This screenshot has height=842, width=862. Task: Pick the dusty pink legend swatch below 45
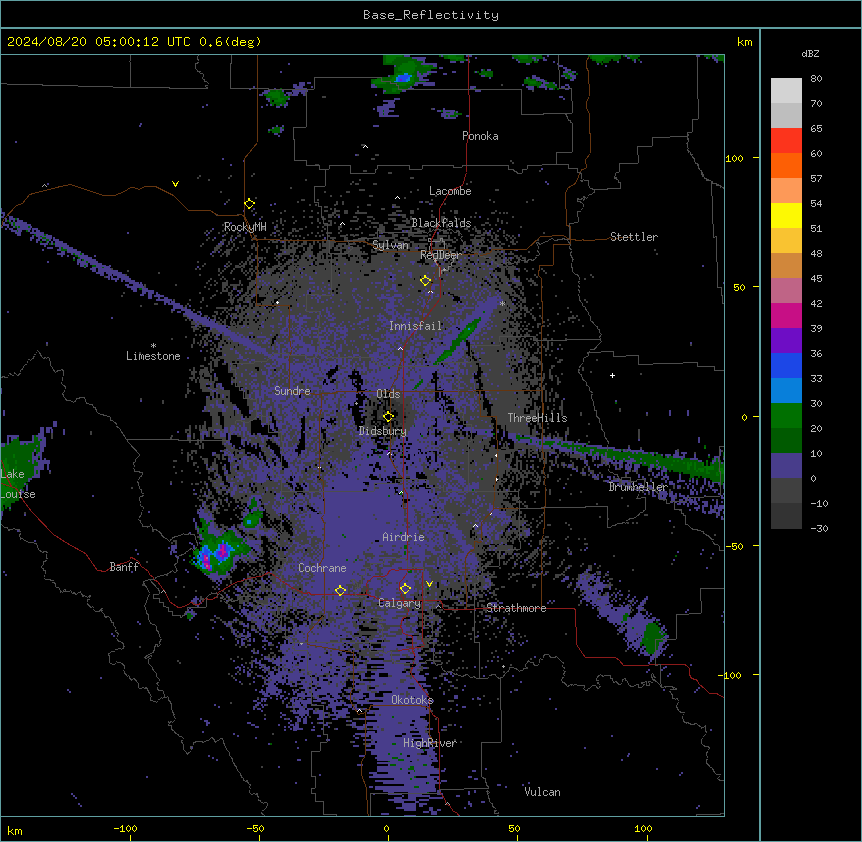click(x=786, y=291)
